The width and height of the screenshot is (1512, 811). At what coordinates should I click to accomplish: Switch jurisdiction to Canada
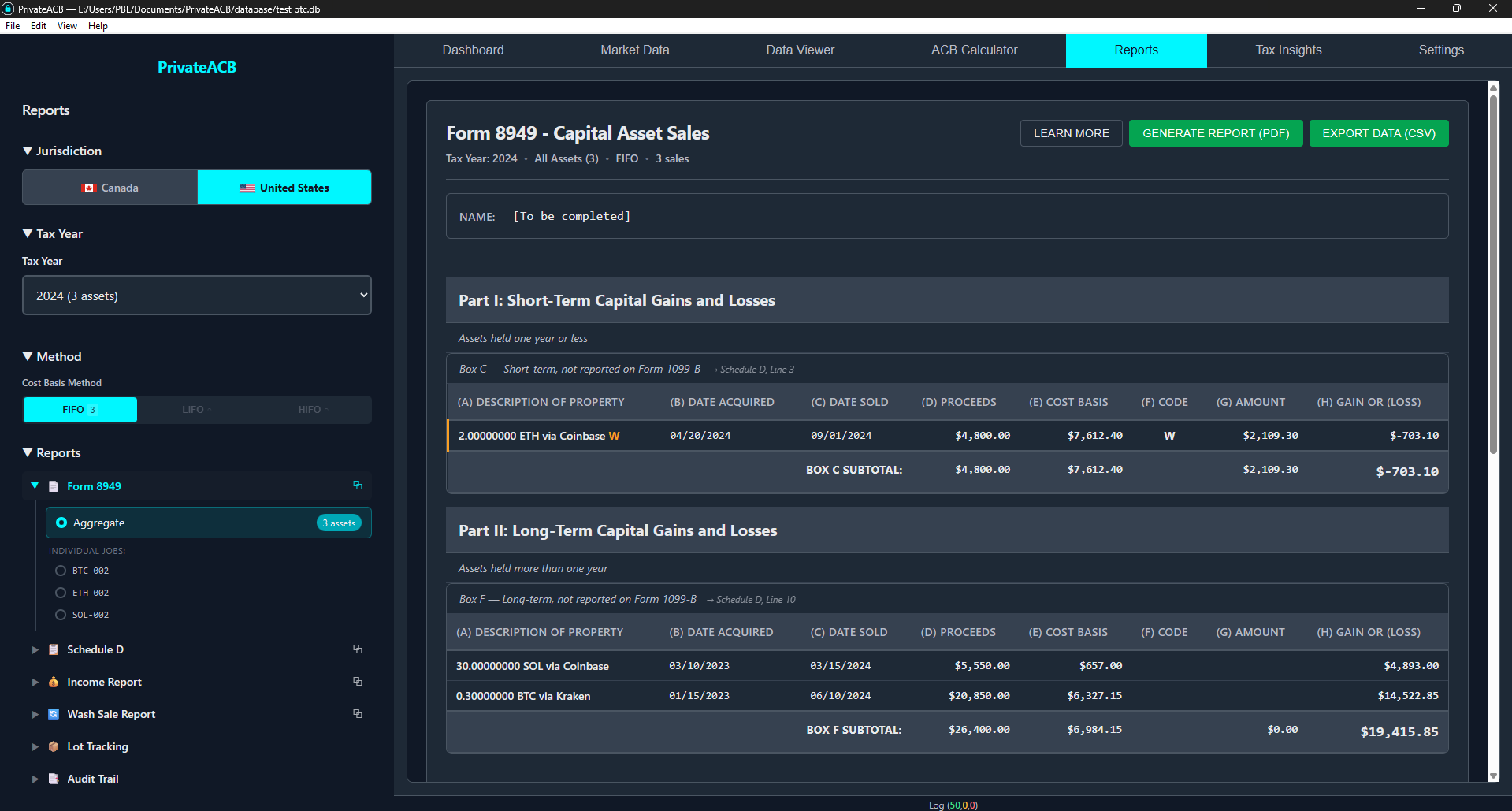(110, 187)
